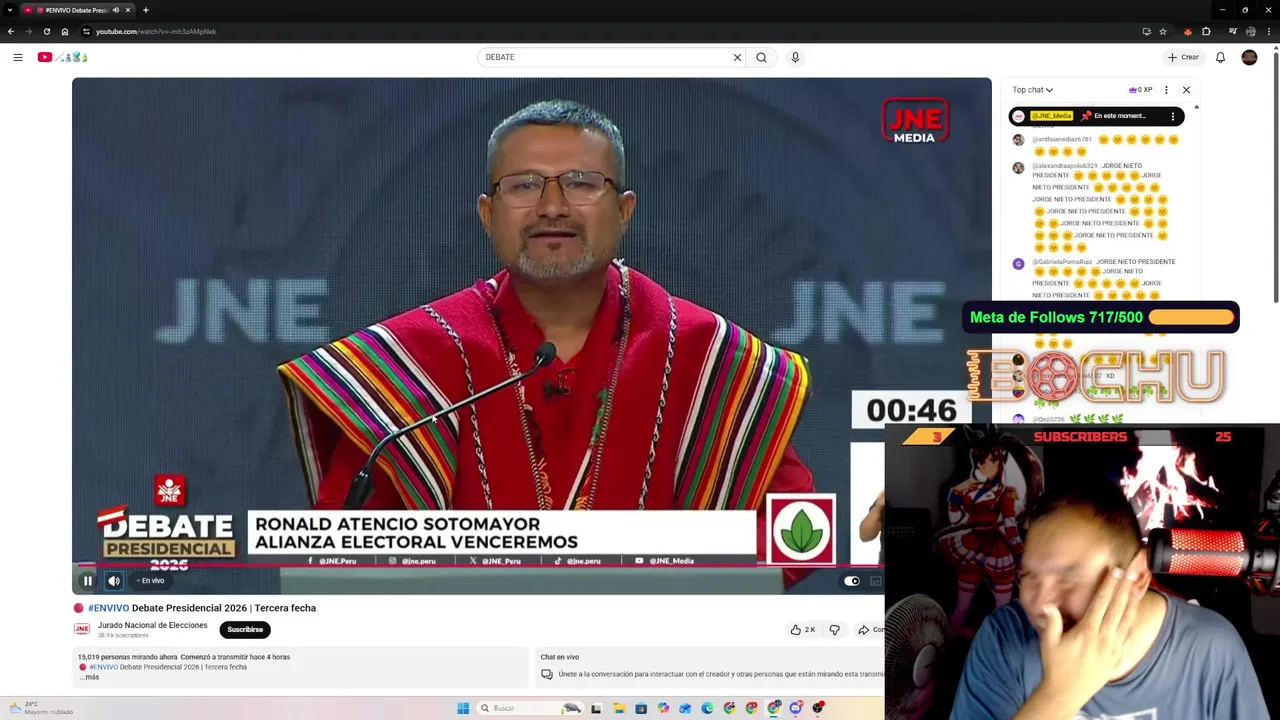This screenshot has width=1280, height=720.
Task: Click @alexandraapolo6329 chat username
Action: (x=1065, y=166)
